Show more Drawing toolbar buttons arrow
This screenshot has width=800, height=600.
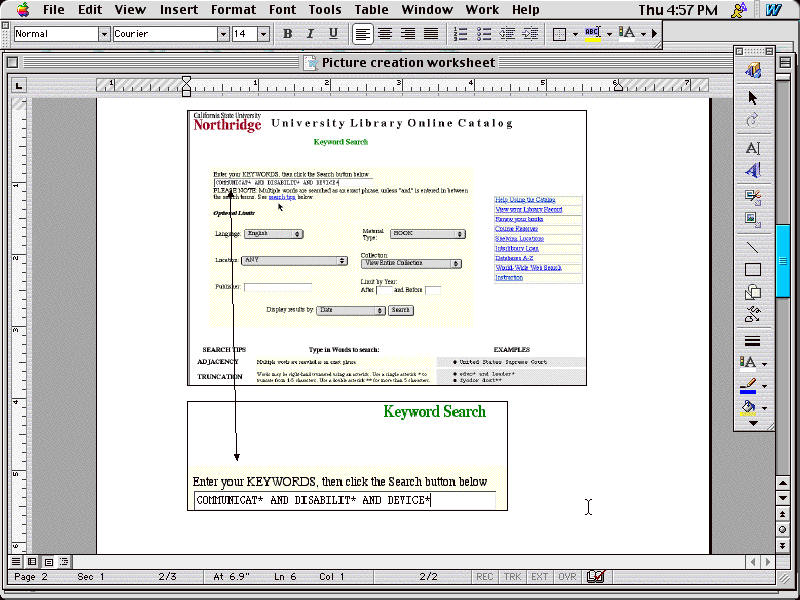pyautogui.click(x=754, y=423)
